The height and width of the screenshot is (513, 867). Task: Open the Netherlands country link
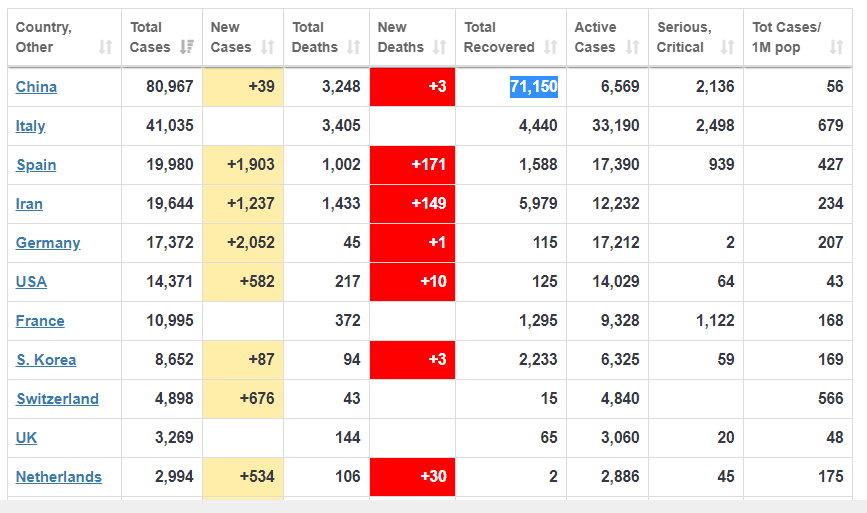pyautogui.click(x=59, y=477)
